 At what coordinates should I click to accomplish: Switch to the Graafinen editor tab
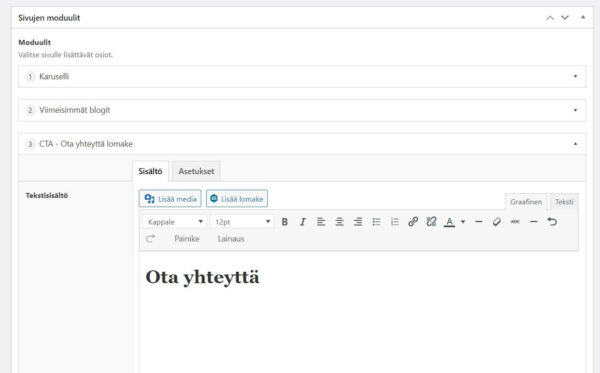pos(526,202)
